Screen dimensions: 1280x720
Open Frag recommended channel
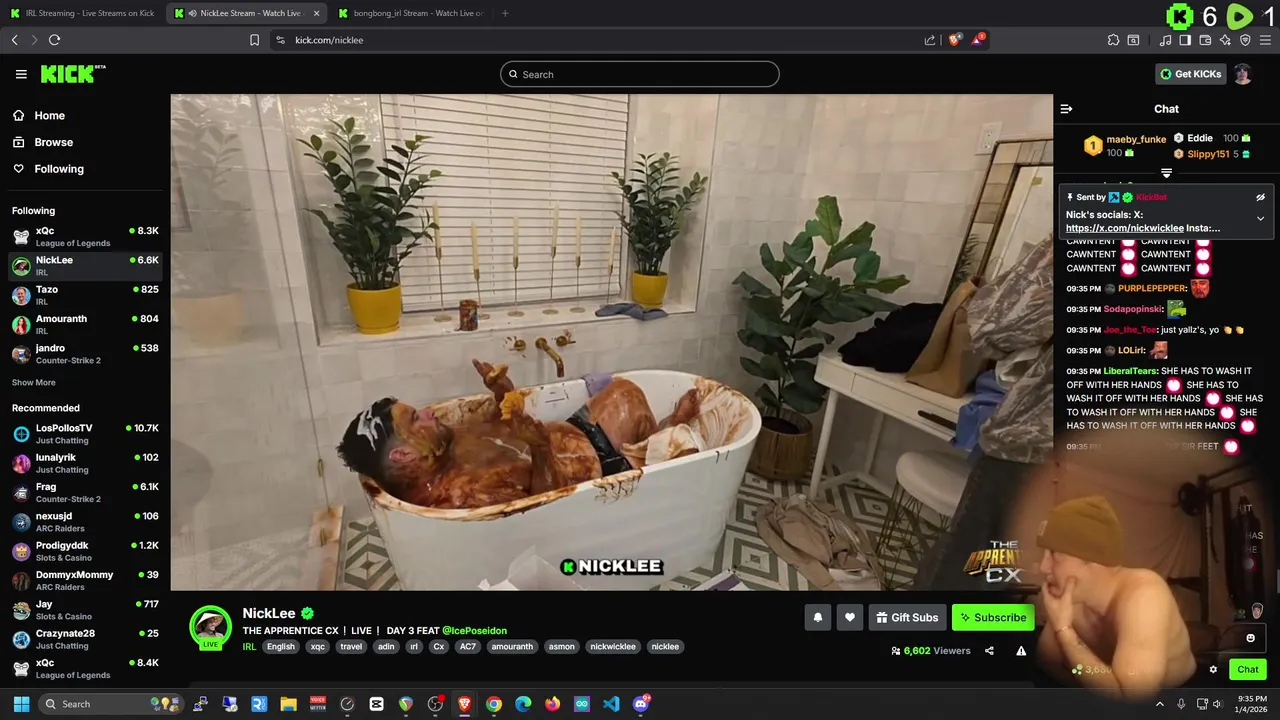[x=85, y=492]
